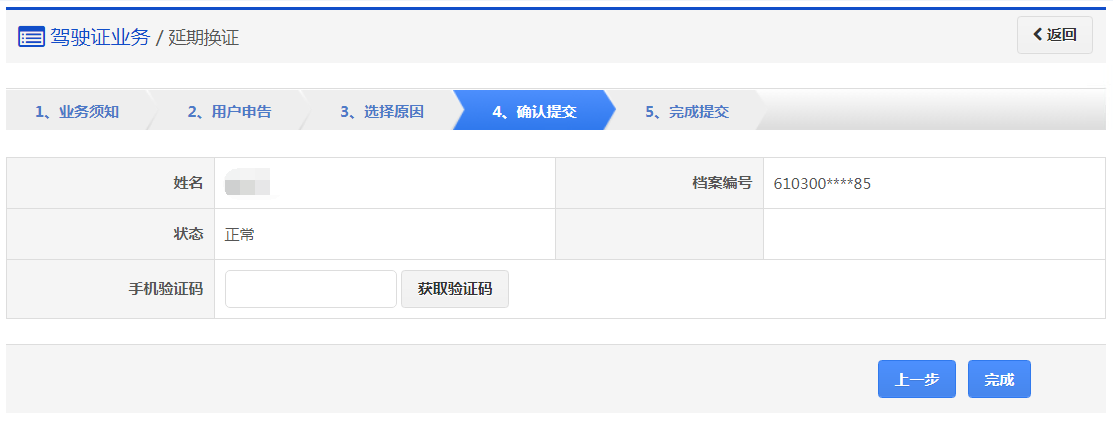The width and height of the screenshot is (1113, 421).
Task: Submit the form using 完成
Action: 999,379
